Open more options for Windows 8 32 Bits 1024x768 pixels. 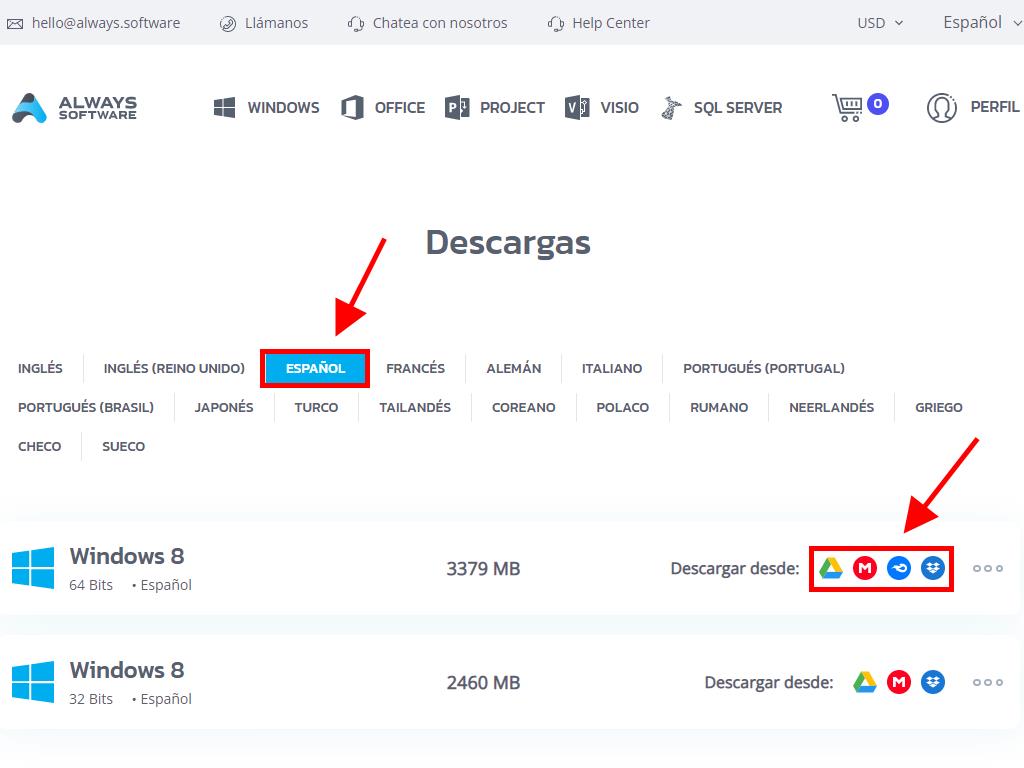[x=987, y=682]
